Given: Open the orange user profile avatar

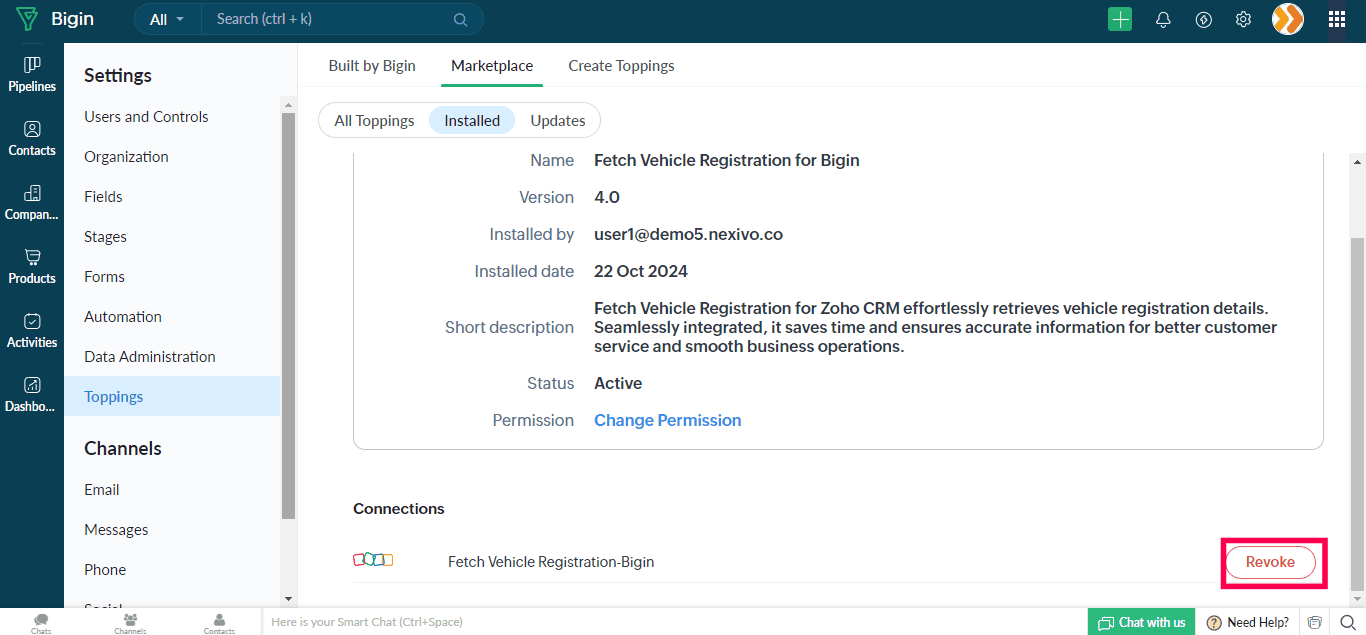Looking at the screenshot, I should [1288, 19].
